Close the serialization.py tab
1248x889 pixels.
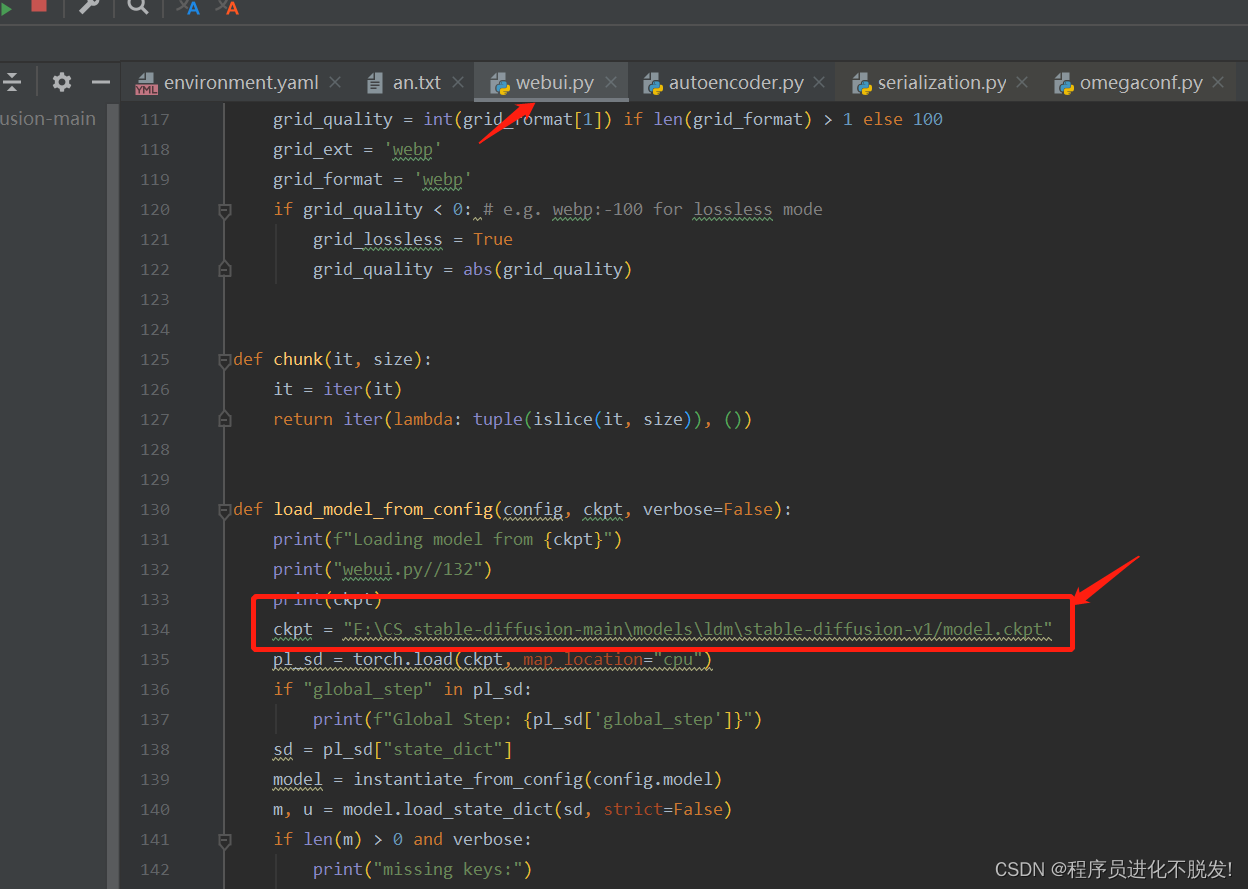[x=1022, y=82]
